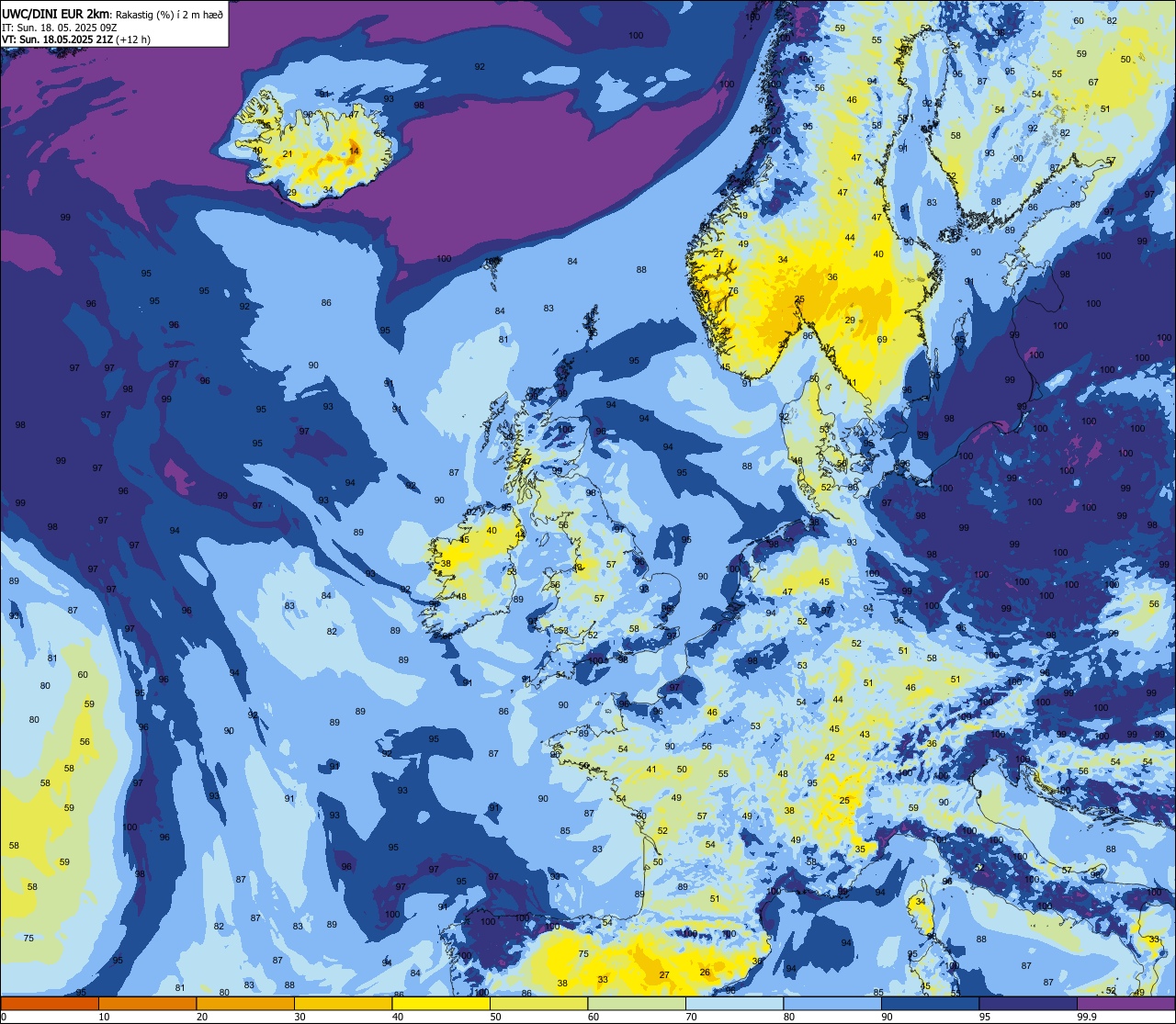Pick the yellow-green 60–70 legend swatch
Viewport: 1176px width, 1024px height.
click(637, 1003)
